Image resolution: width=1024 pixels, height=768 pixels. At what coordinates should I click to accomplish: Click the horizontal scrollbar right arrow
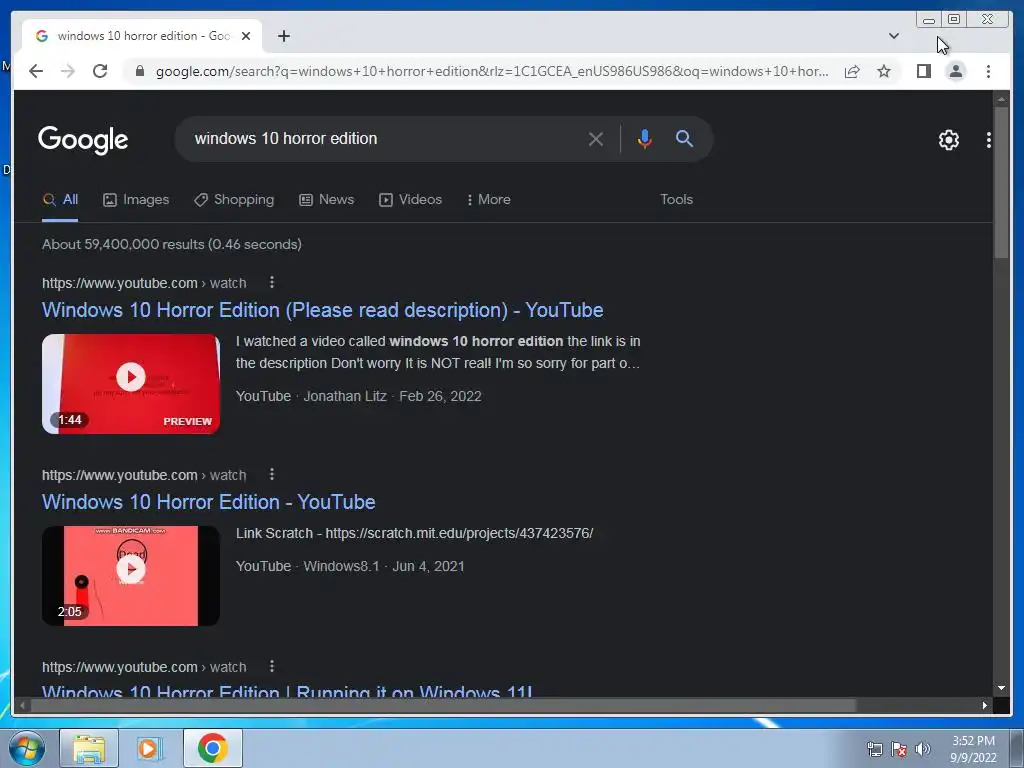(985, 705)
